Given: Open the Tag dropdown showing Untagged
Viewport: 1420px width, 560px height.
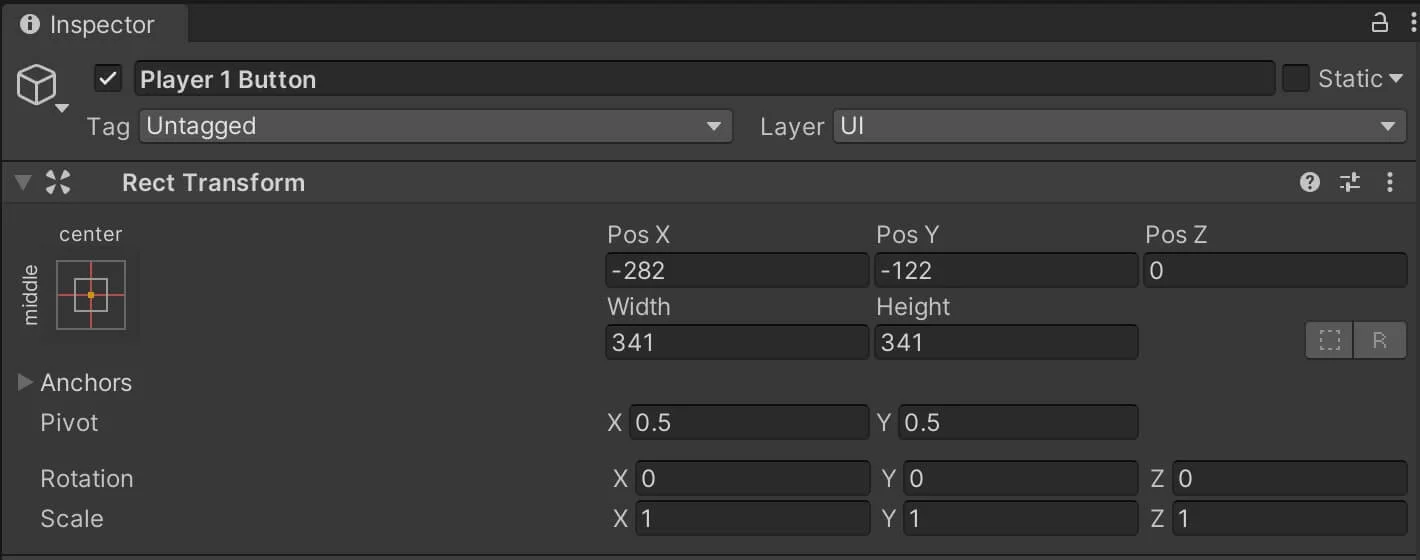Looking at the screenshot, I should [436, 126].
